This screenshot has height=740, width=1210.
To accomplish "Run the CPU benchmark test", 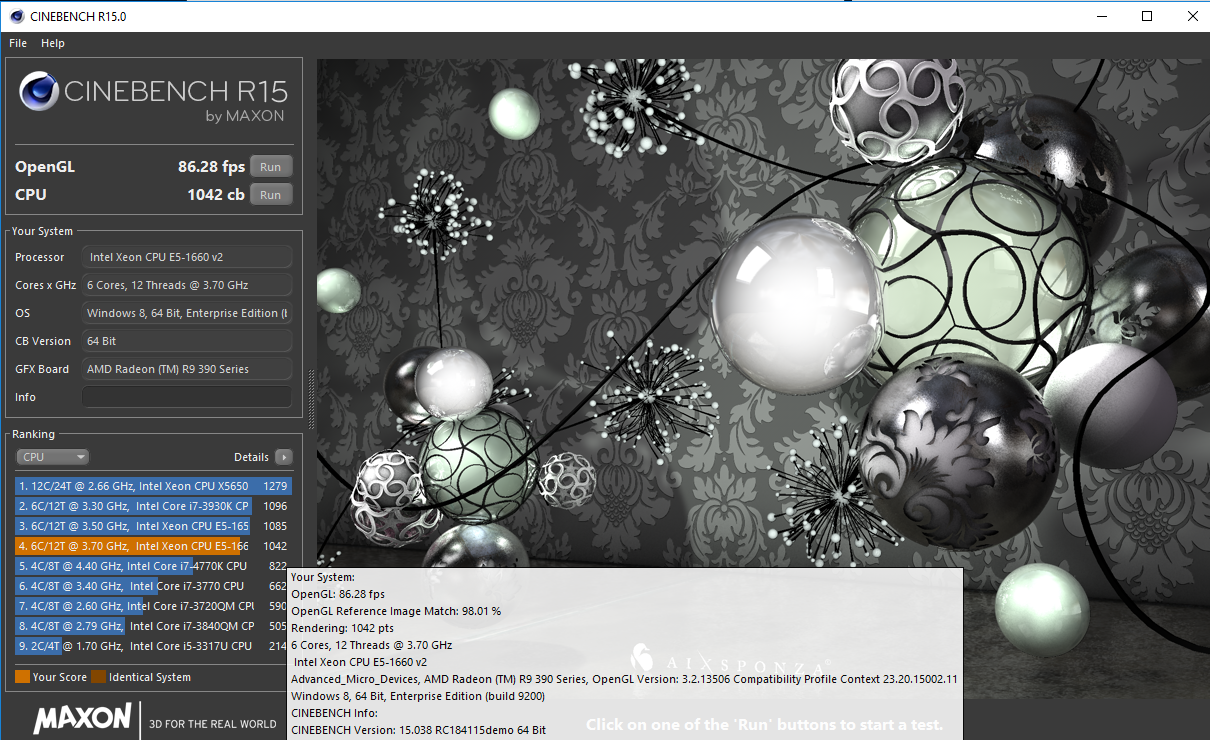I will click(x=271, y=195).
